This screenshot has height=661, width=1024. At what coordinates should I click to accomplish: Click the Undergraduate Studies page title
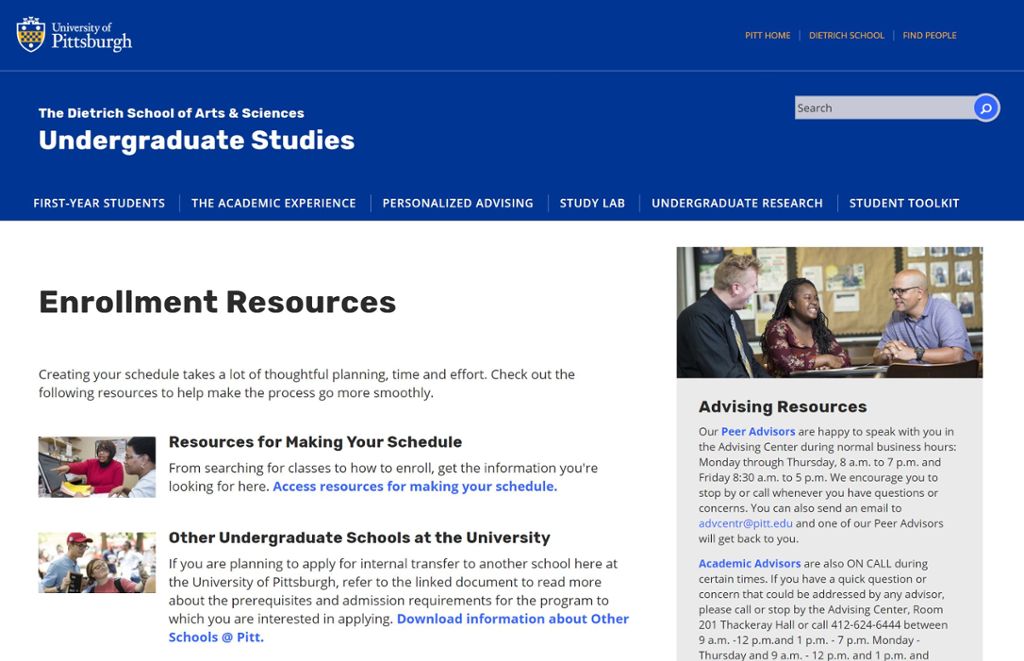(195, 141)
